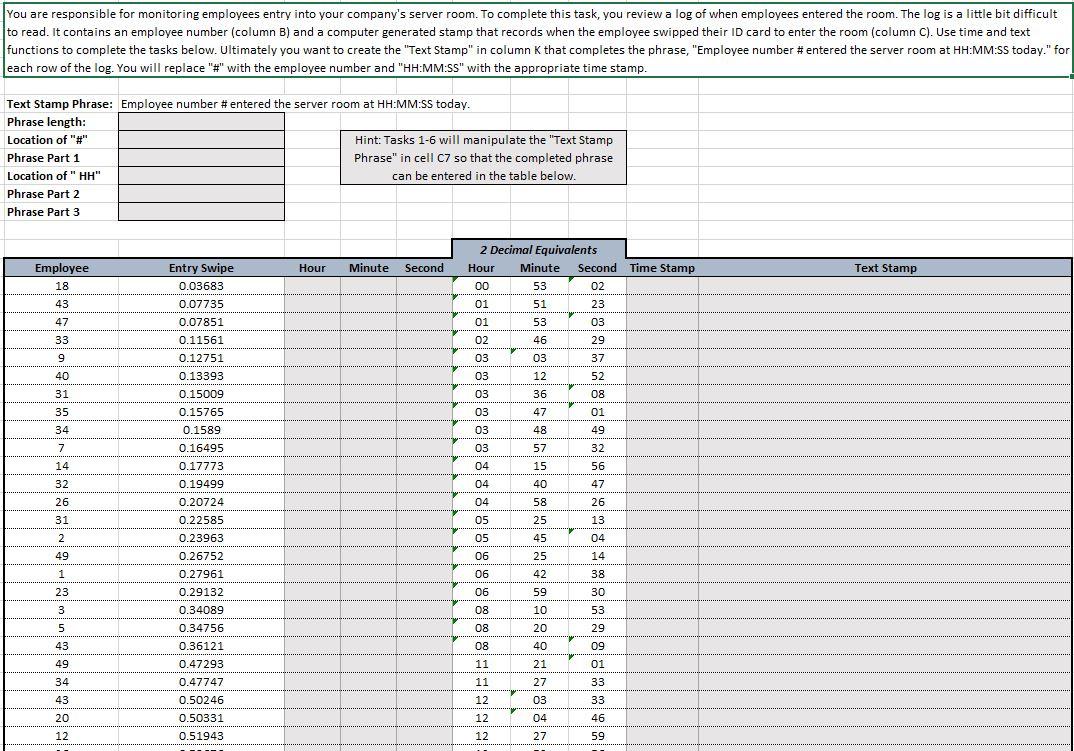Select Entry Swipe value 0.47293
Viewport: 1074px width, 751px height.
pos(201,663)
